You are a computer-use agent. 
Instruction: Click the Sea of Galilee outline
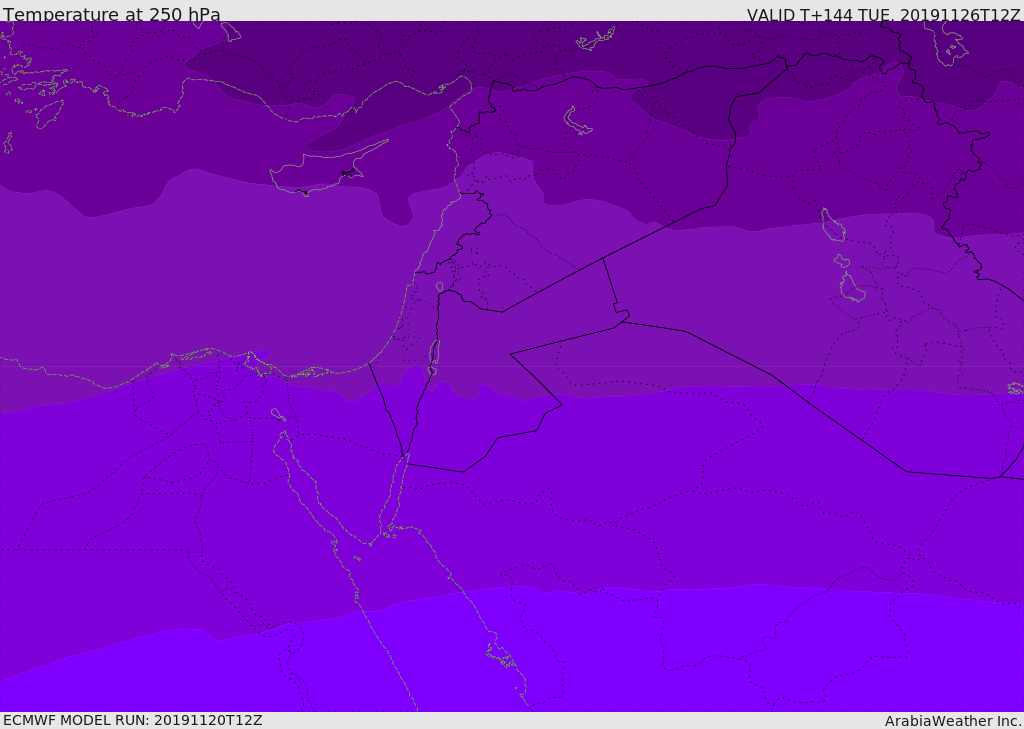440,287
